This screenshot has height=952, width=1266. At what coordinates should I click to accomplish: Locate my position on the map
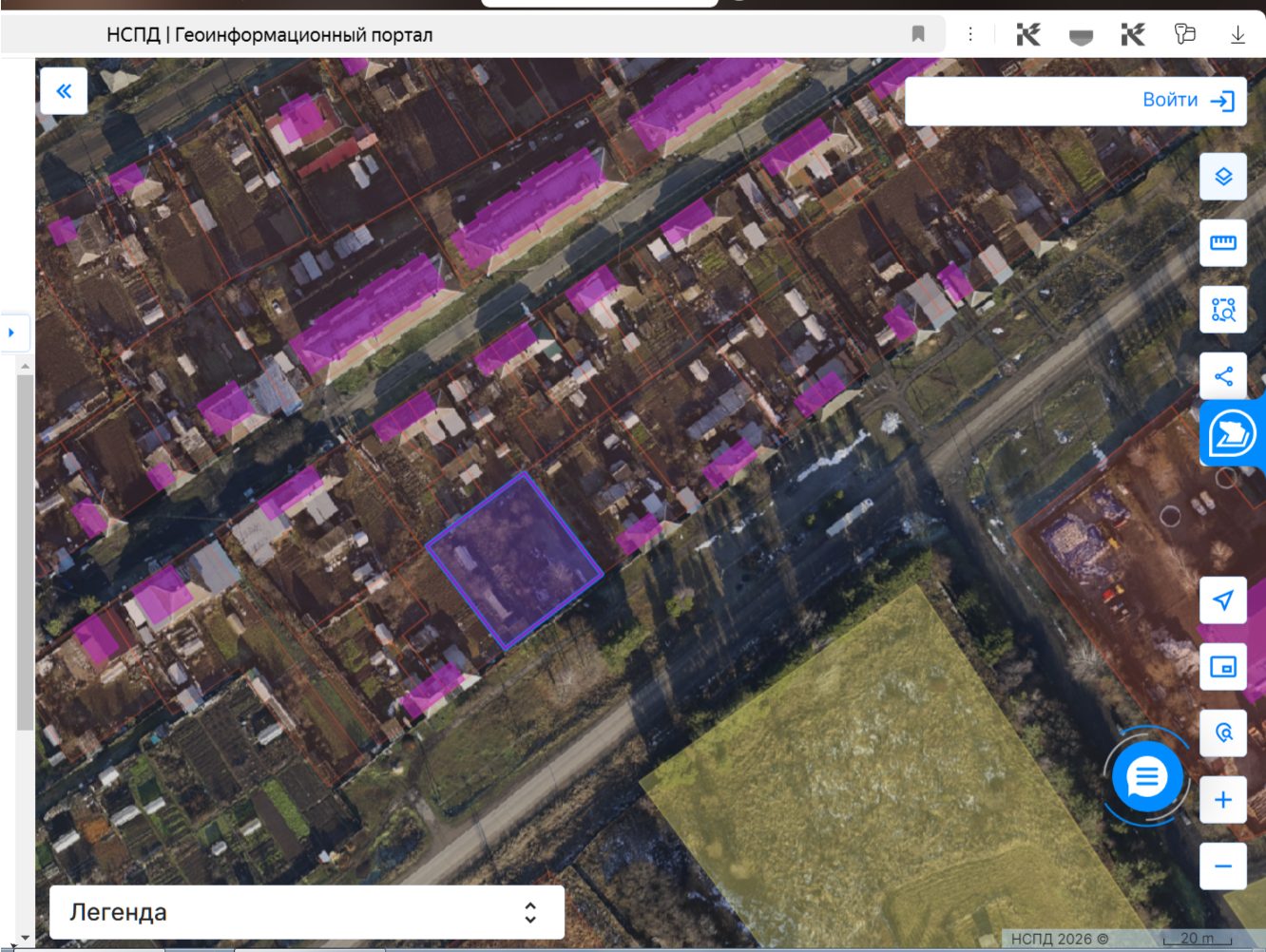1223,600
